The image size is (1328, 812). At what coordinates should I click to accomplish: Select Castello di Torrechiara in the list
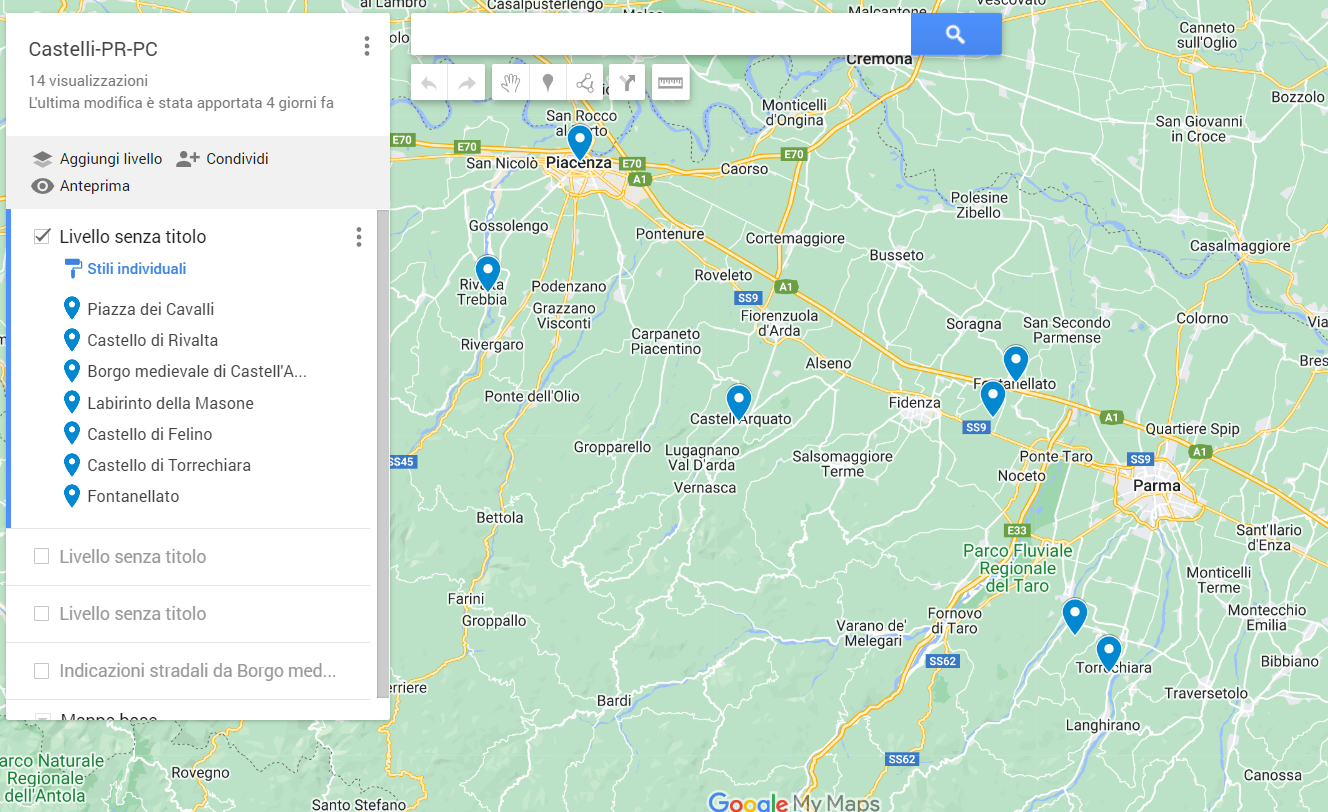169,465
